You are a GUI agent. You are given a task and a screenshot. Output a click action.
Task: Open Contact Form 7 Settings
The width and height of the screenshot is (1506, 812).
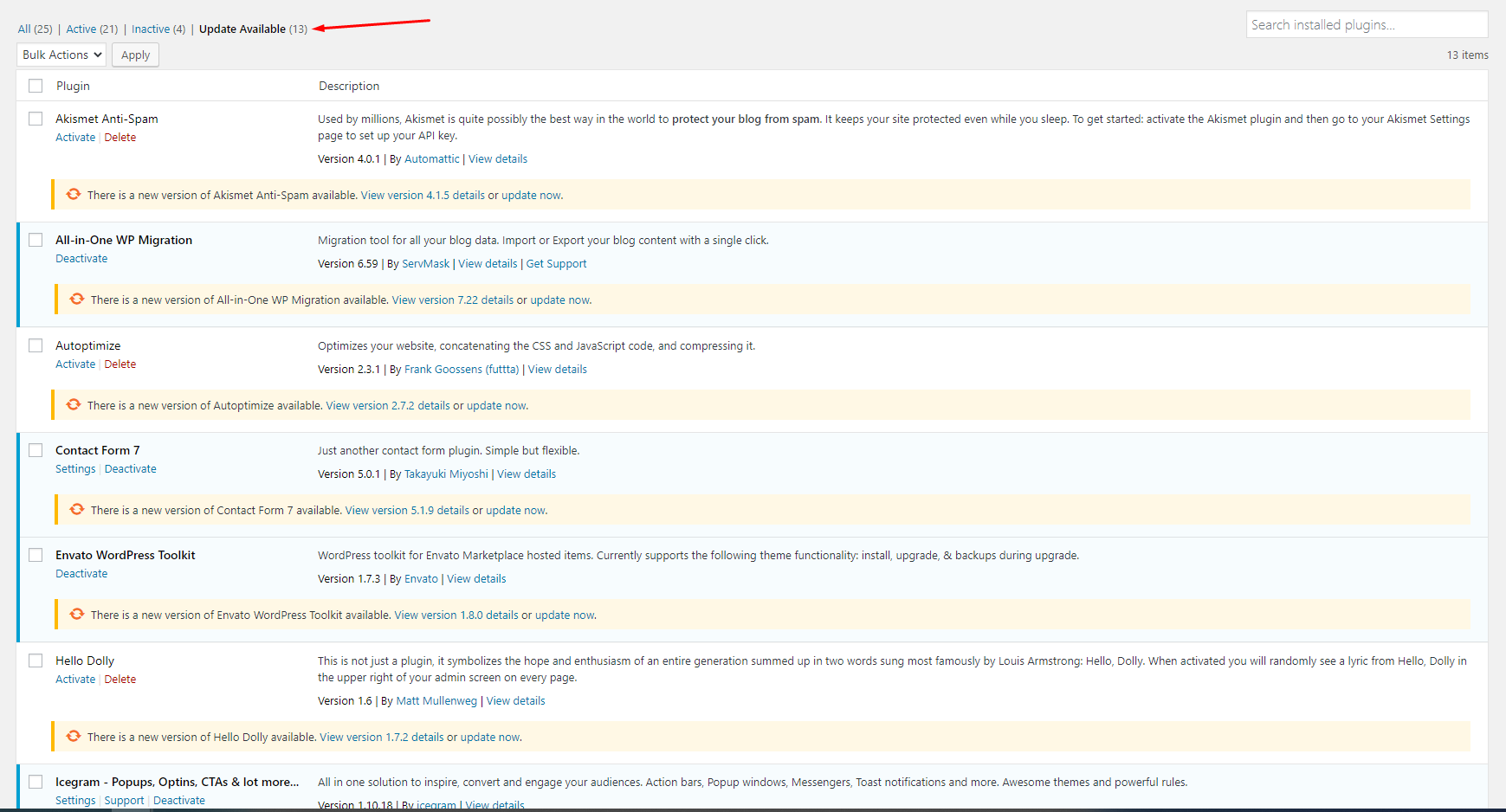click(75, 469)
